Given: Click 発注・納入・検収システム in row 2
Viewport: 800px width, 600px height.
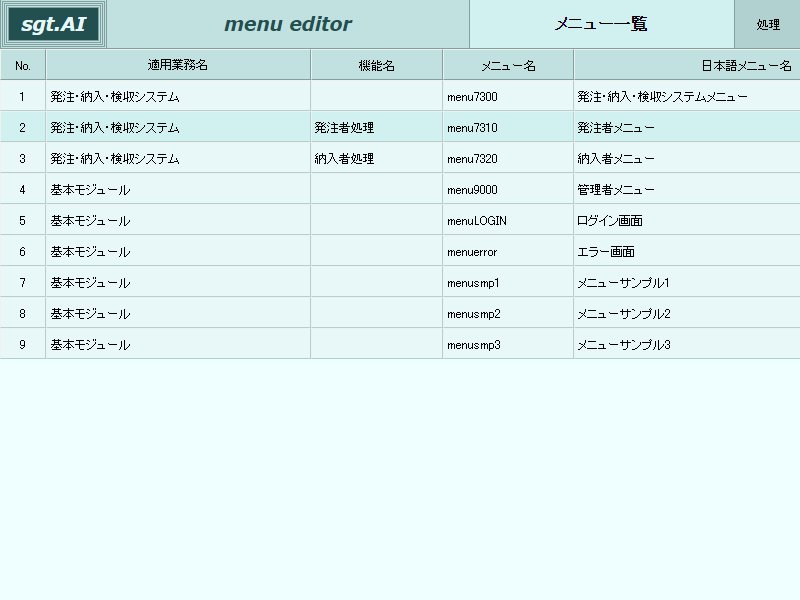Looking at the screenshot, I should click(178, 128).
